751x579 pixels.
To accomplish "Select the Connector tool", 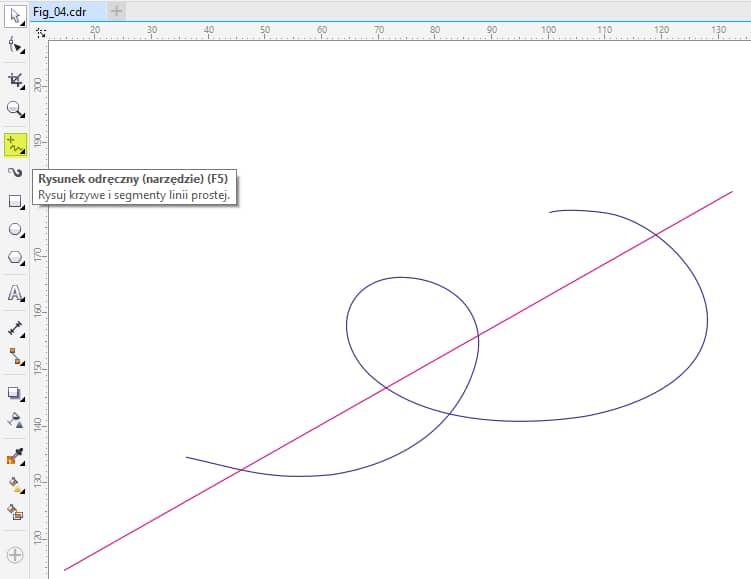I will [x=15, y=355].
